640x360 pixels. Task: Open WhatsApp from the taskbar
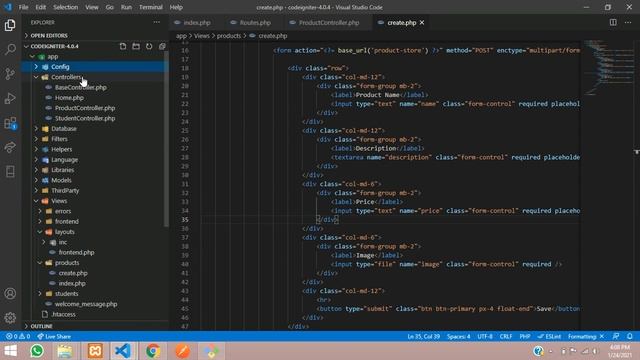[x=37, y=351]
